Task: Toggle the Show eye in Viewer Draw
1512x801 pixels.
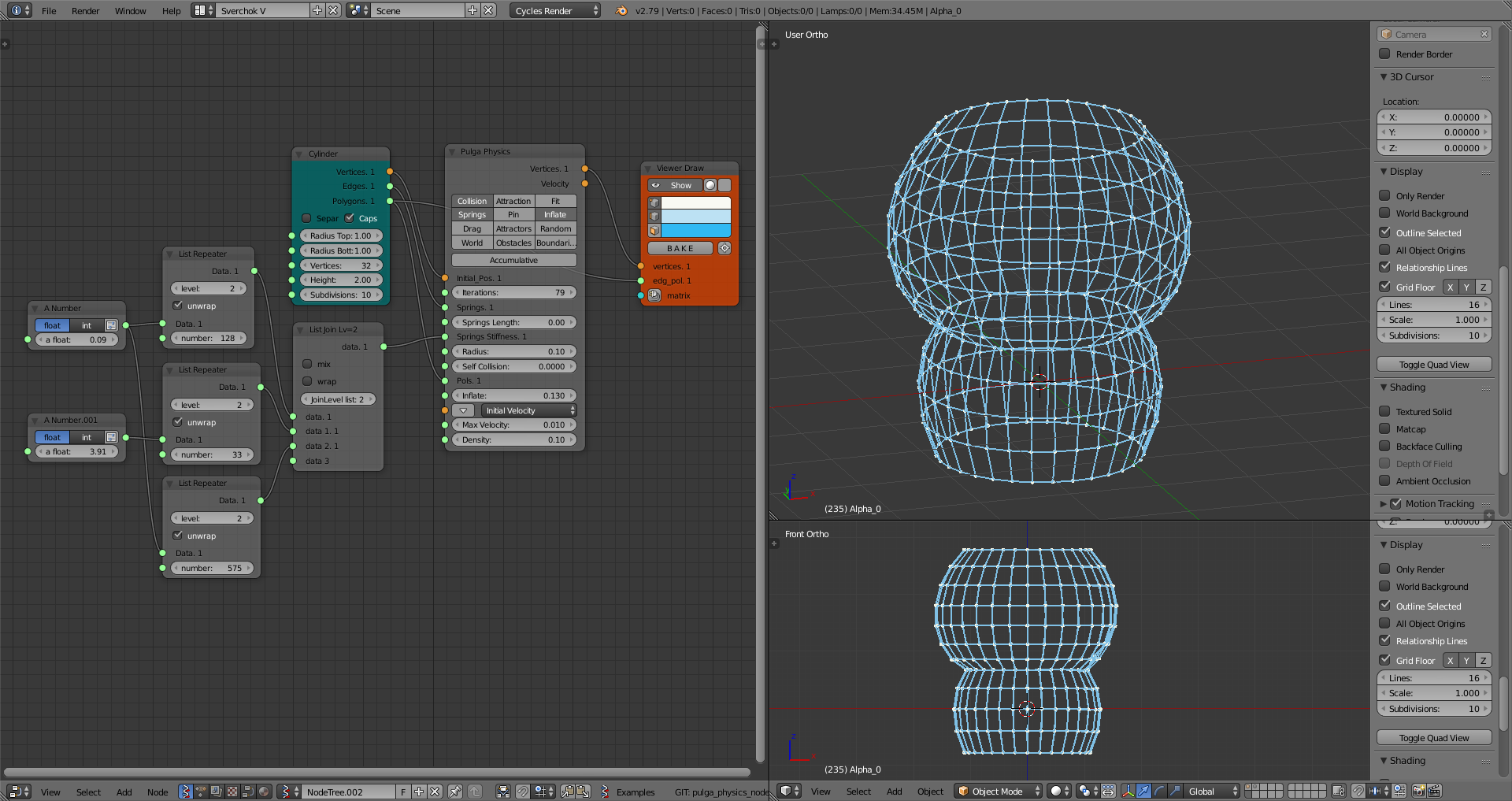Action: click(x=655, y=185)
